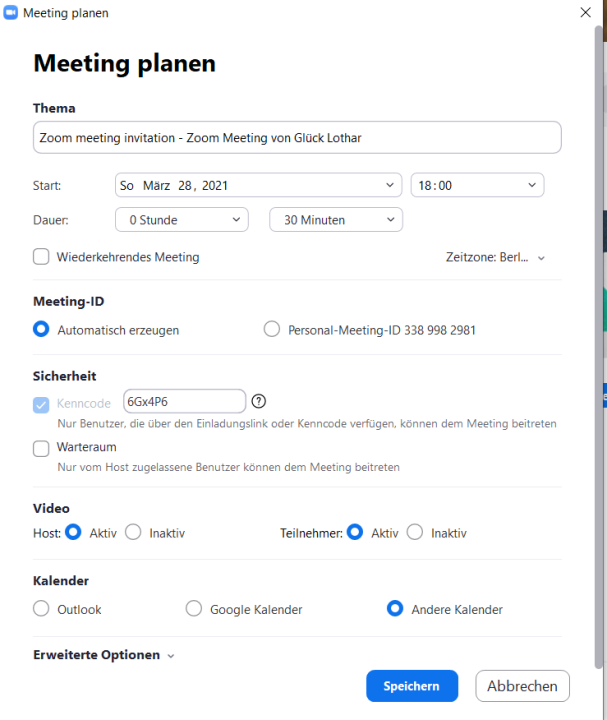Click the Thema text input field

coord(297,137)
